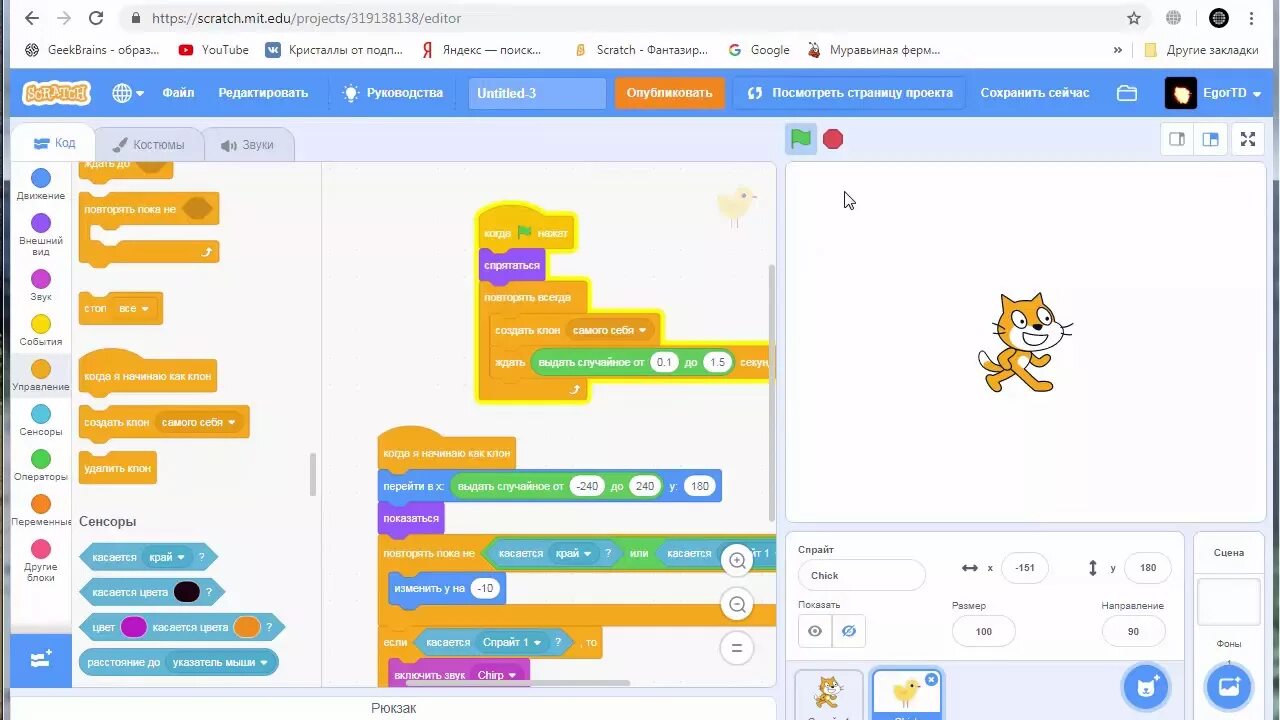Screen dimensions: 1280x720
Task: Pick the purple color swatch in цвет block
Action: click(x=133, y=627)
